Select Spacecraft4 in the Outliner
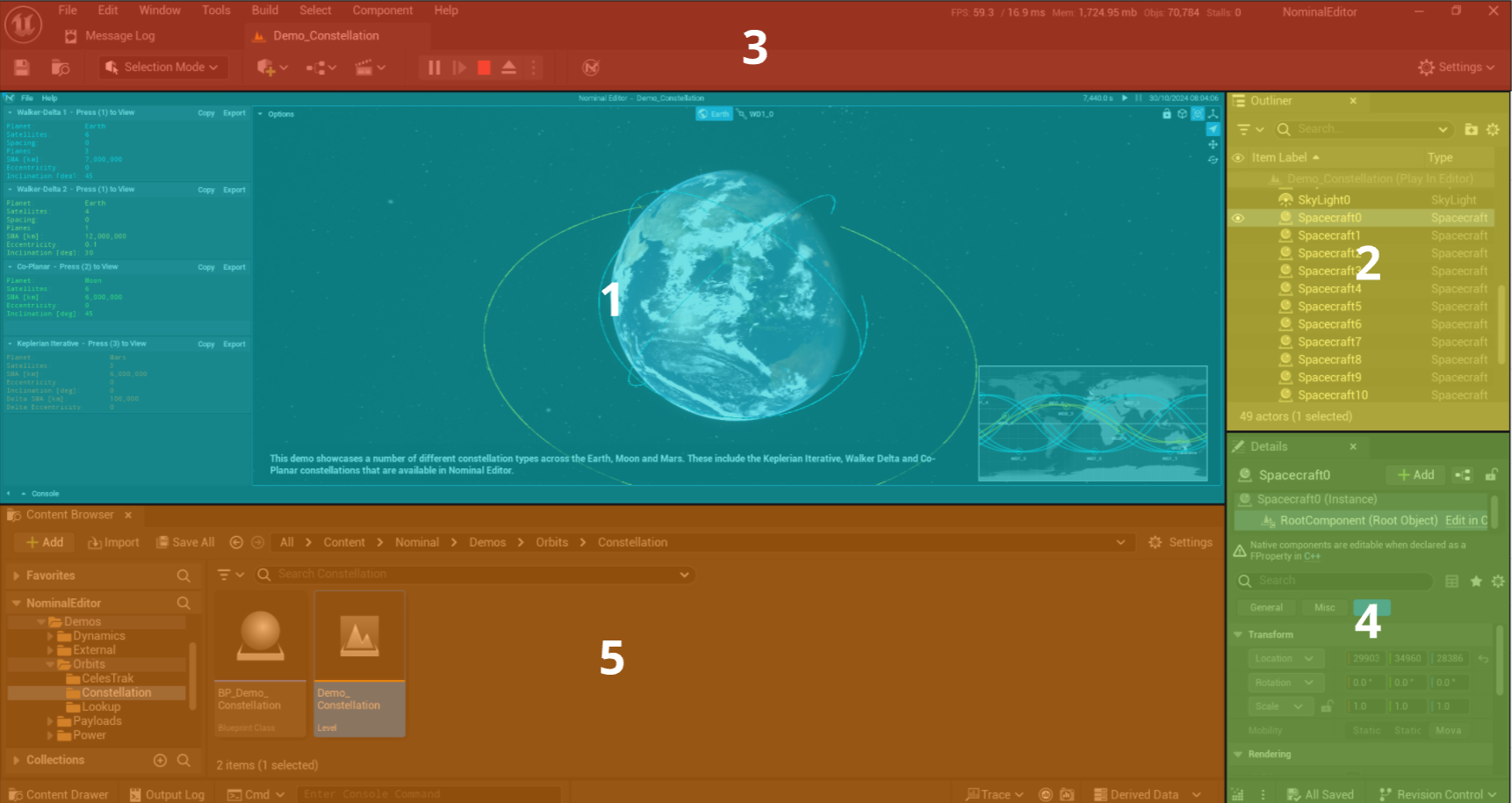1512x803 pixels. coord(1329,288)
